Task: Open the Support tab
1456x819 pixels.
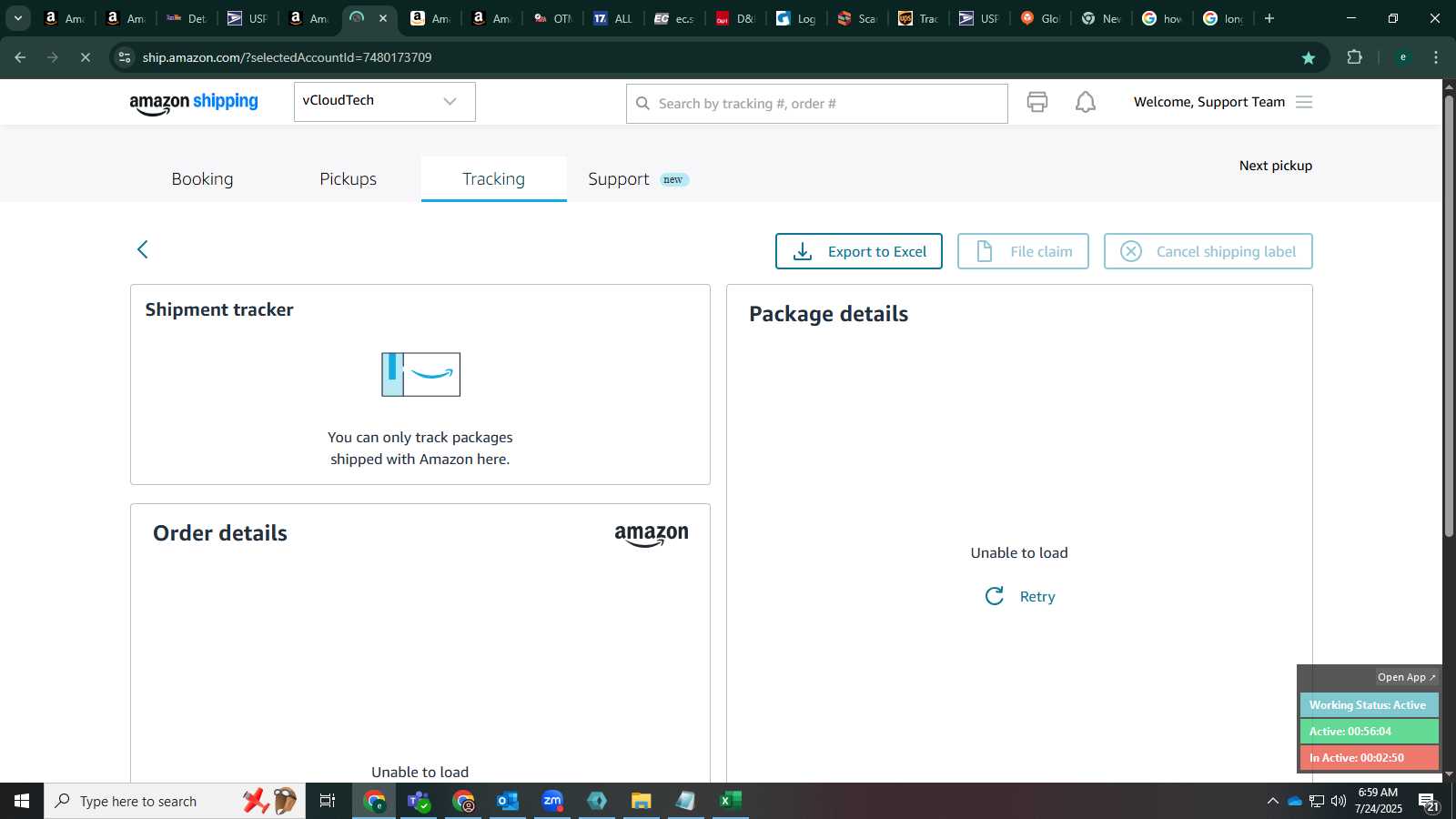Action: 638,179
